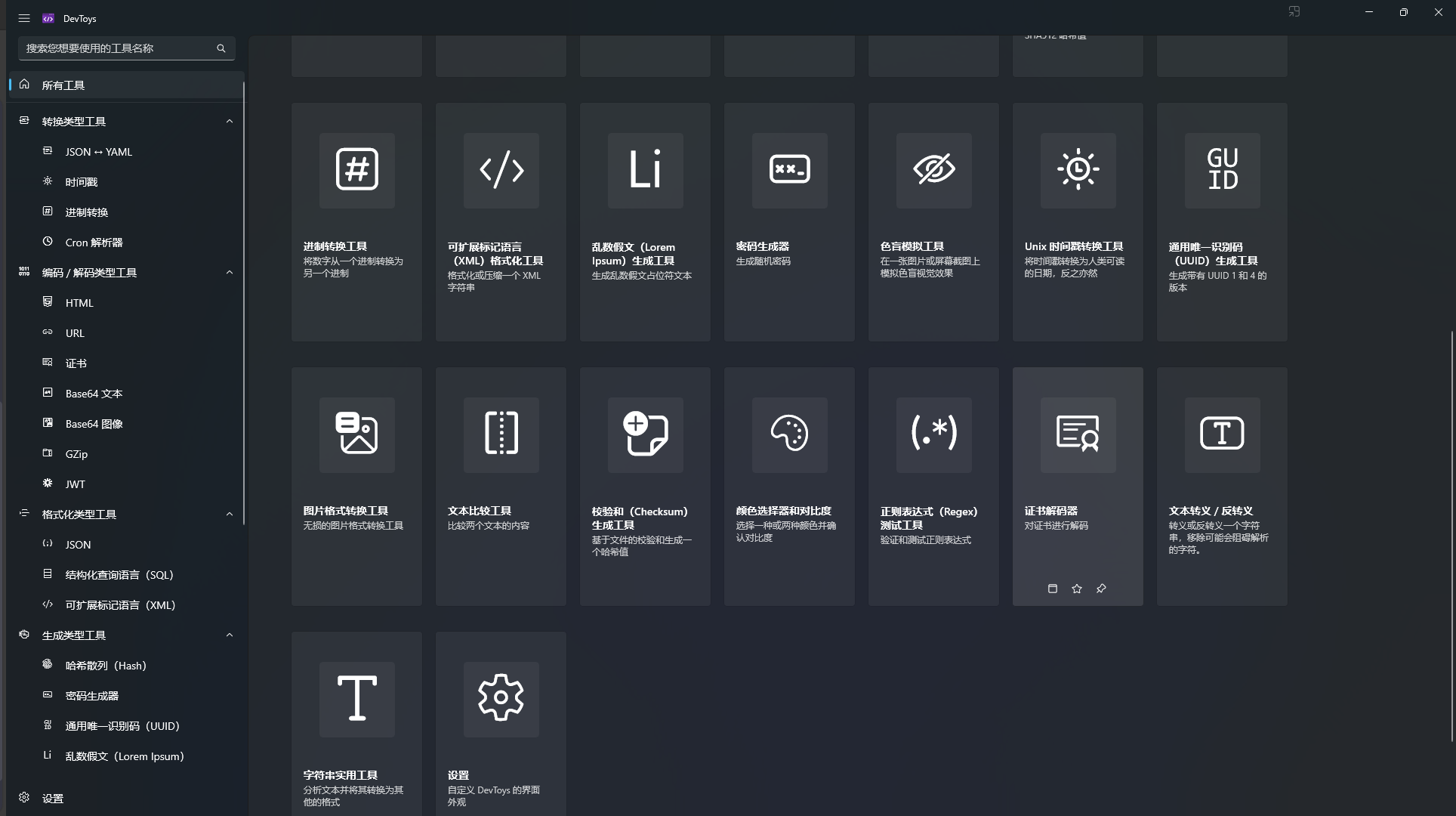This screenshot has width=1456, height=816.
Task: Open 证书 item in the sidebar
Action: coord(126,363)
